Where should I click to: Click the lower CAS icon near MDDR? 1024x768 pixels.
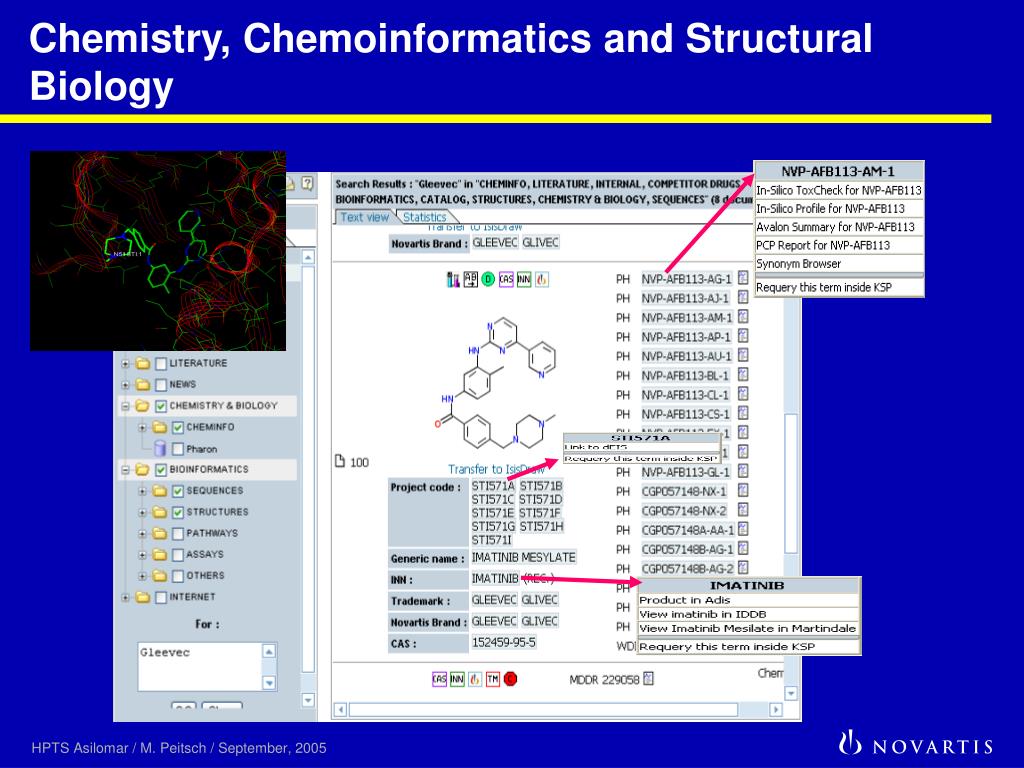(x=440, y=679)
